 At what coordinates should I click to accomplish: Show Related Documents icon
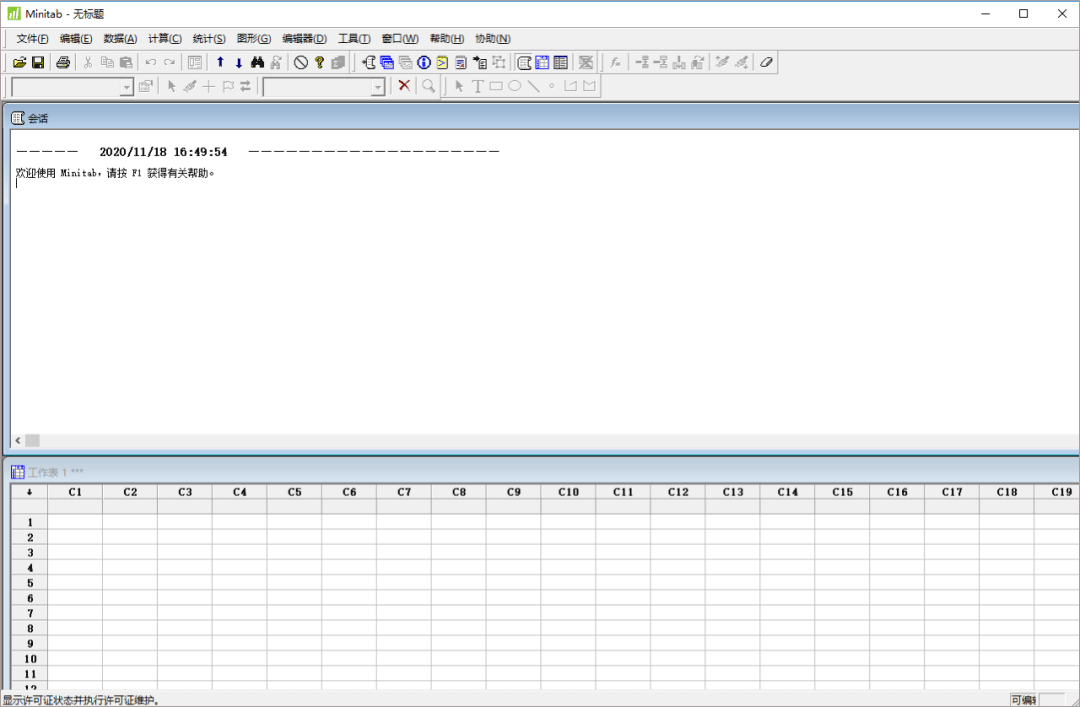(480, 63)
